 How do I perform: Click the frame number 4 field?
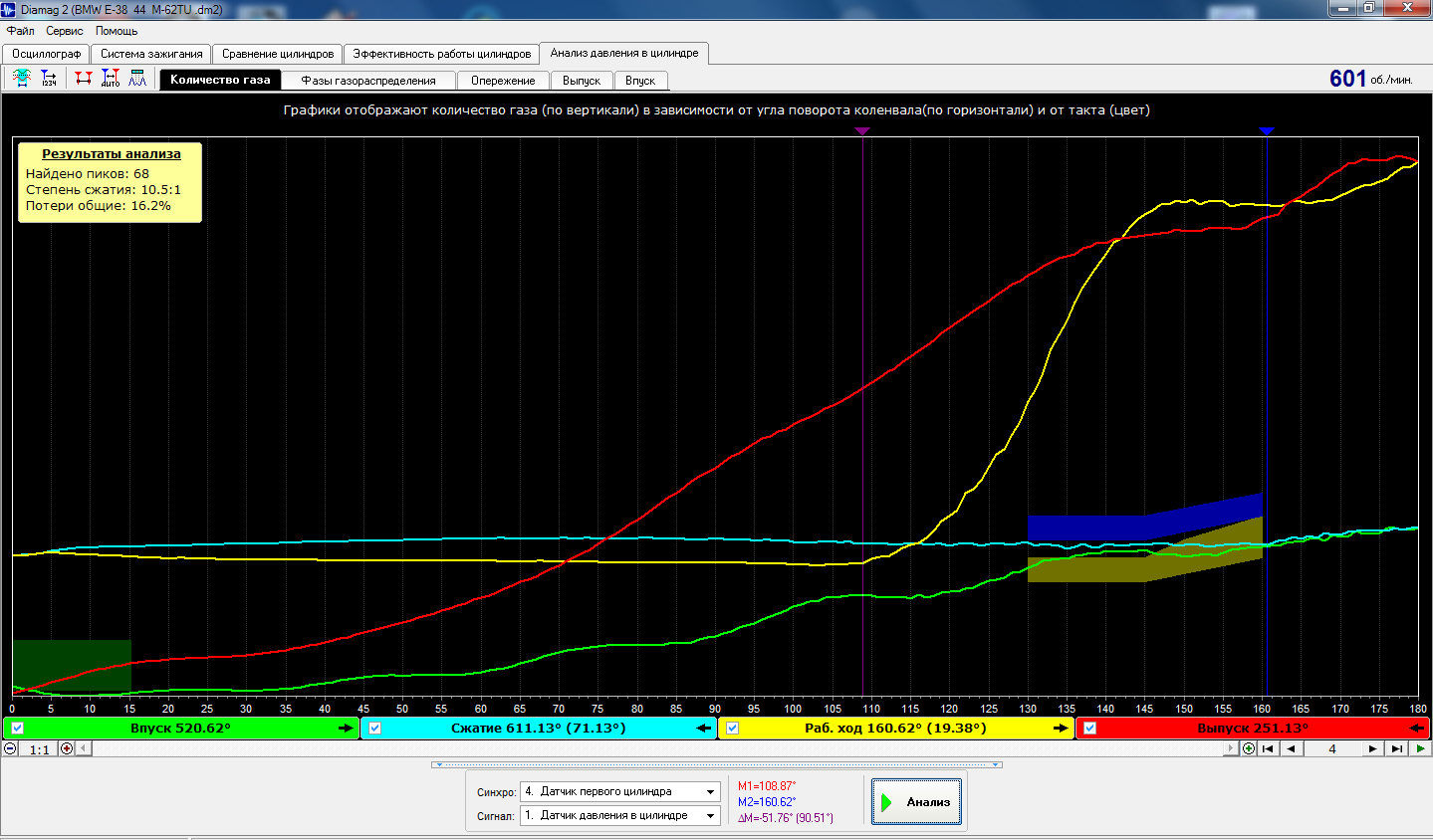click(1331, 748)
